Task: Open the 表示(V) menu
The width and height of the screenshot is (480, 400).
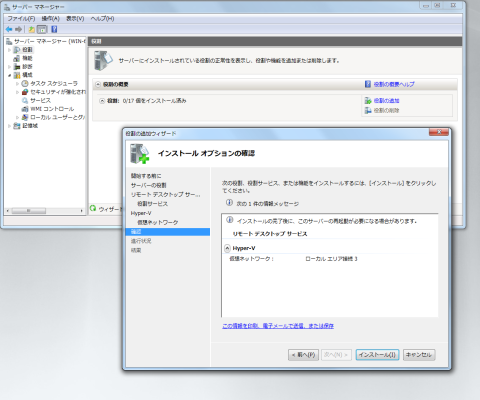Action: tap(75, 19)
